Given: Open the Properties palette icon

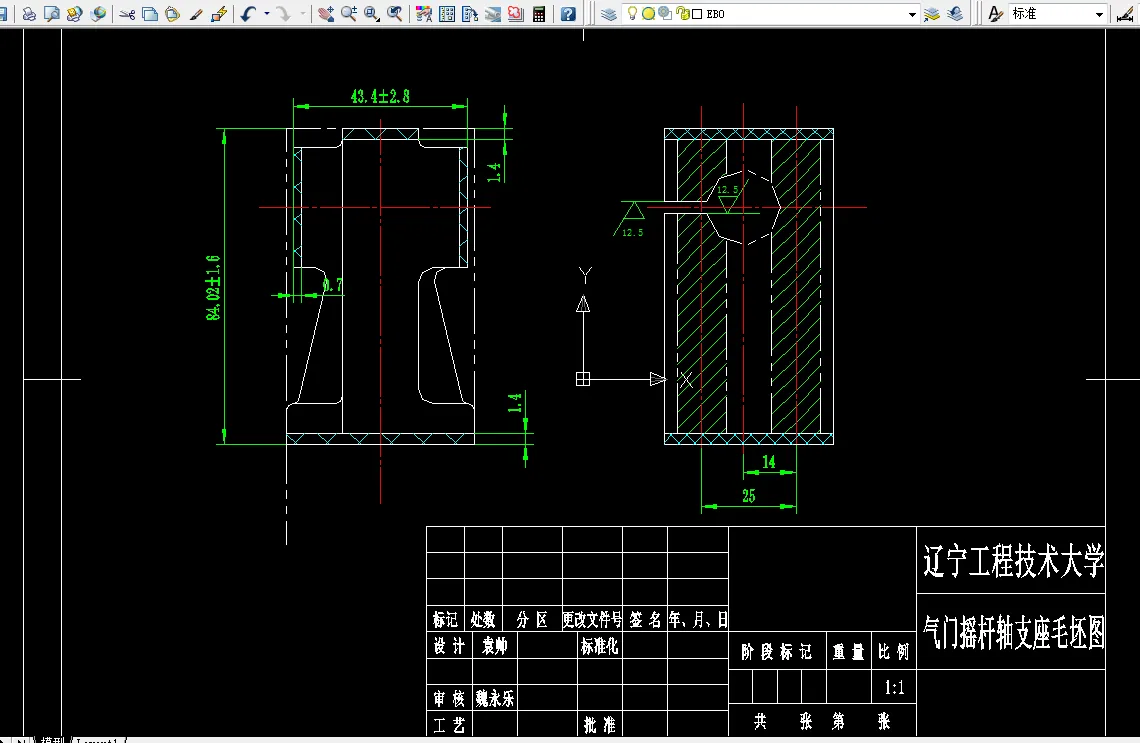Looking at the screenshot, I should (x=424, y=14).
